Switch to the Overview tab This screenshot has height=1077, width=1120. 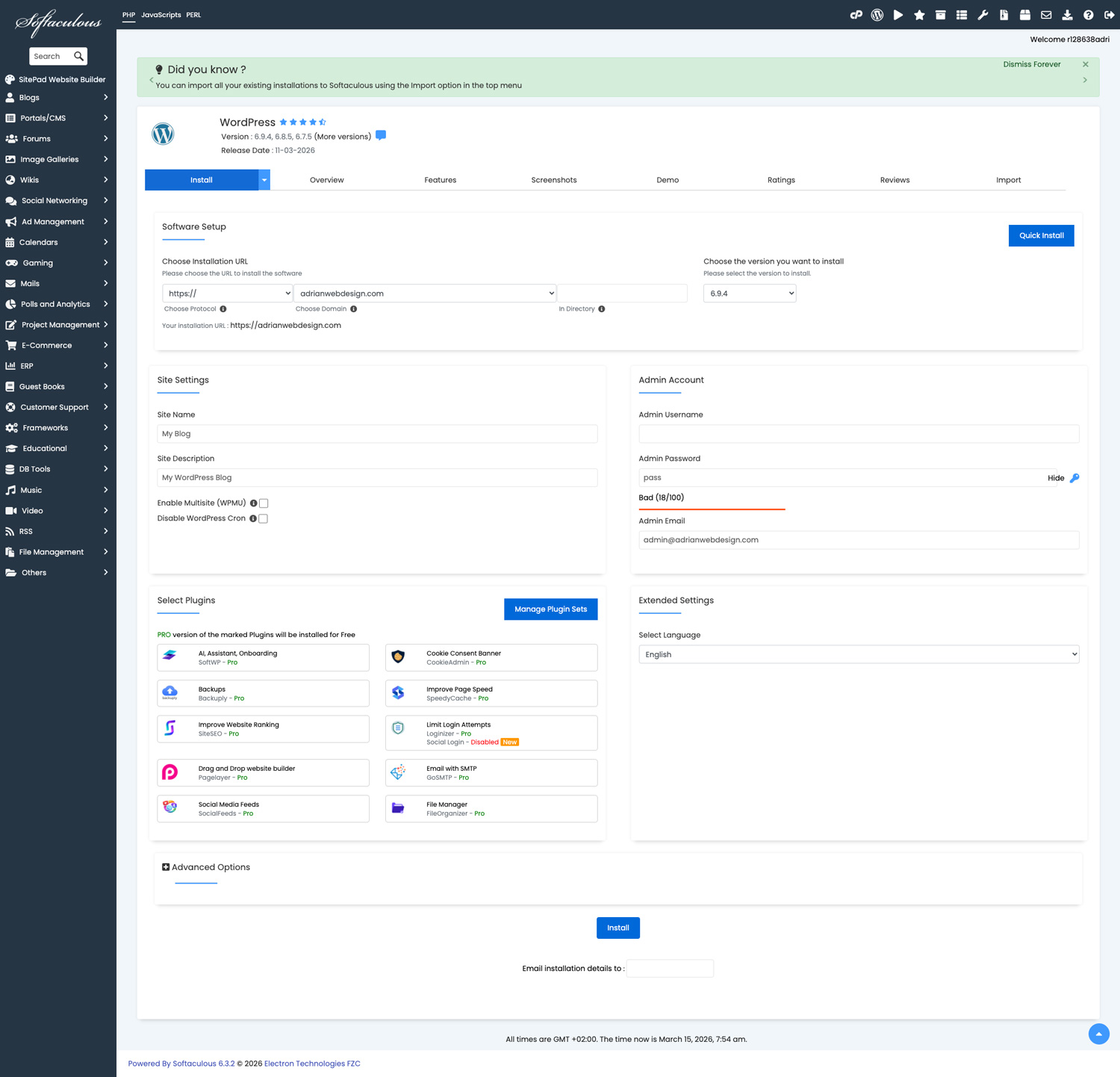click(x=327, y=180)
